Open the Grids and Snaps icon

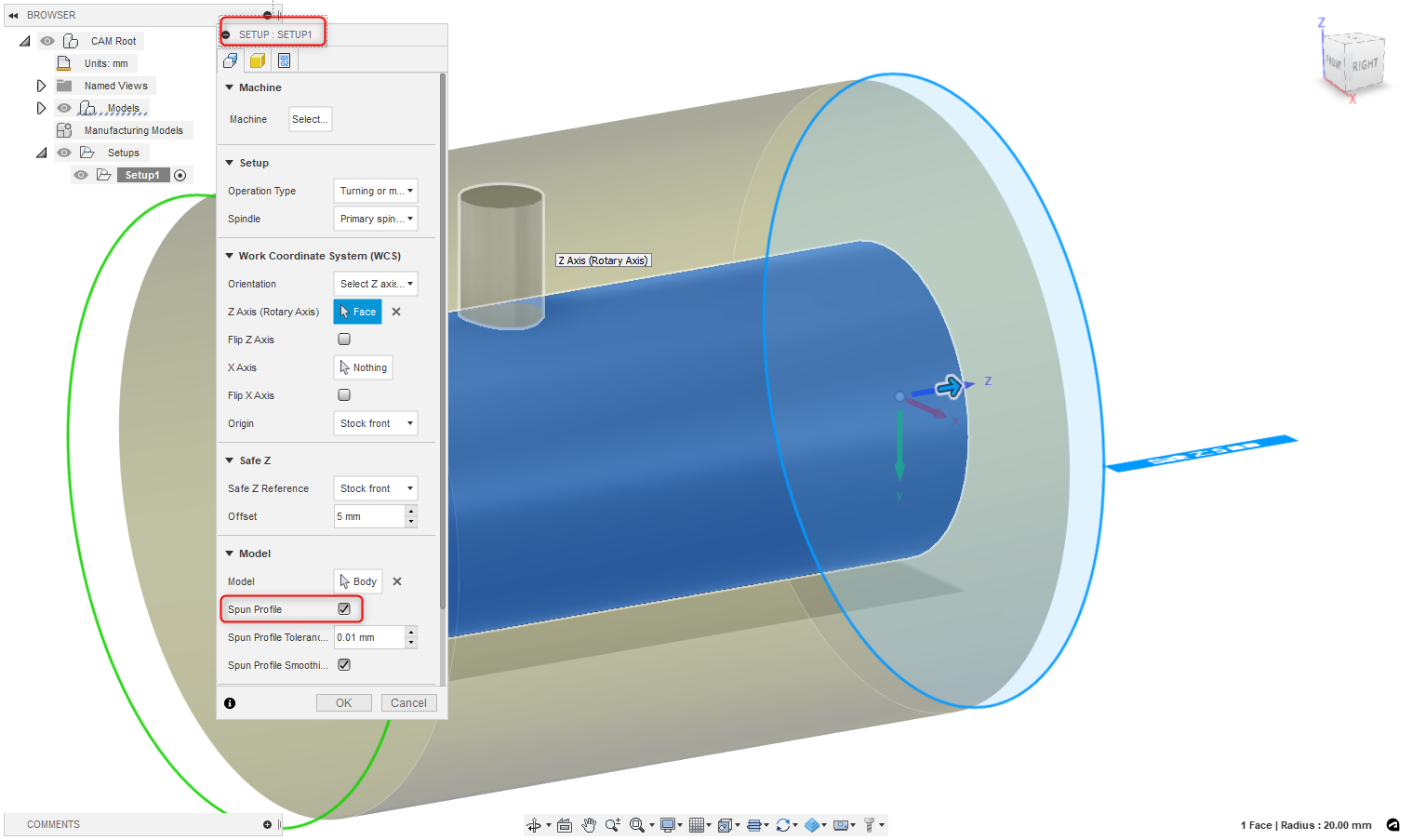point(698,824)
